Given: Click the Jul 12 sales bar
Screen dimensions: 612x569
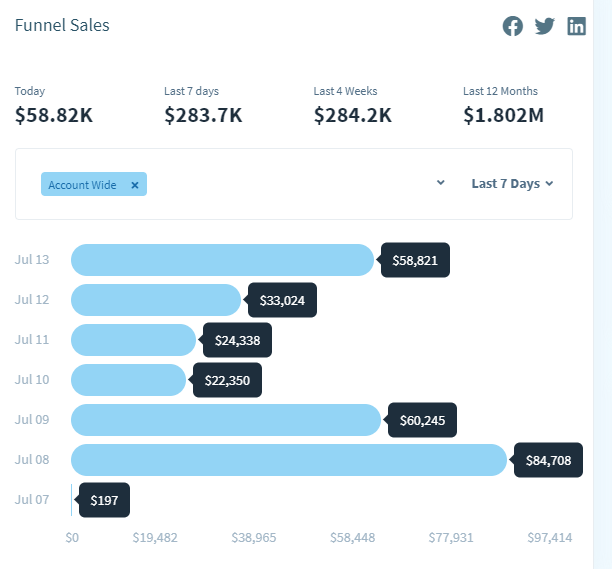Looking at the screenshot, I should click(x=156, y=300).
